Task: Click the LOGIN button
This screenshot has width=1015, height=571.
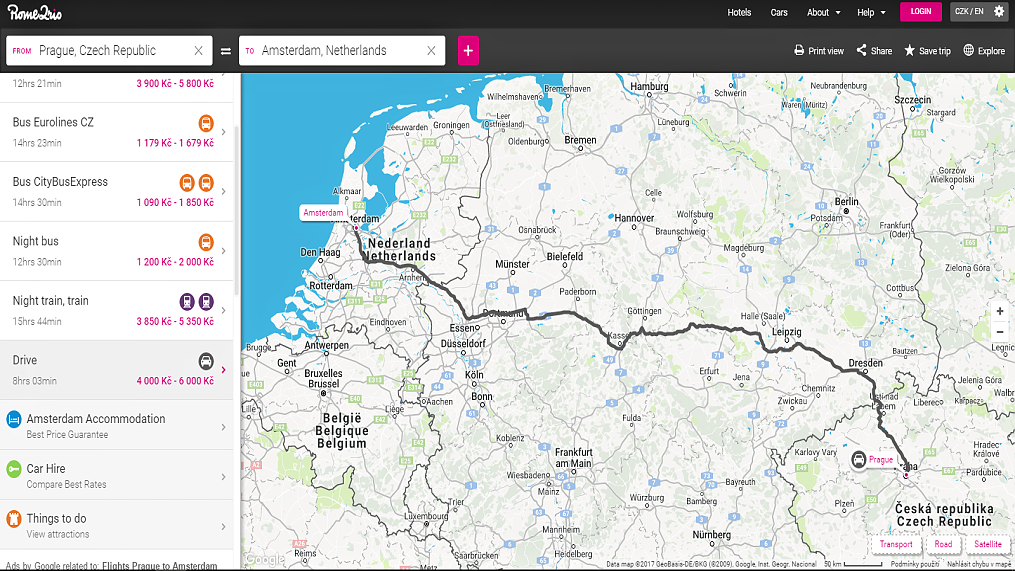Action: pyautogui.click(x=920, y=12)
